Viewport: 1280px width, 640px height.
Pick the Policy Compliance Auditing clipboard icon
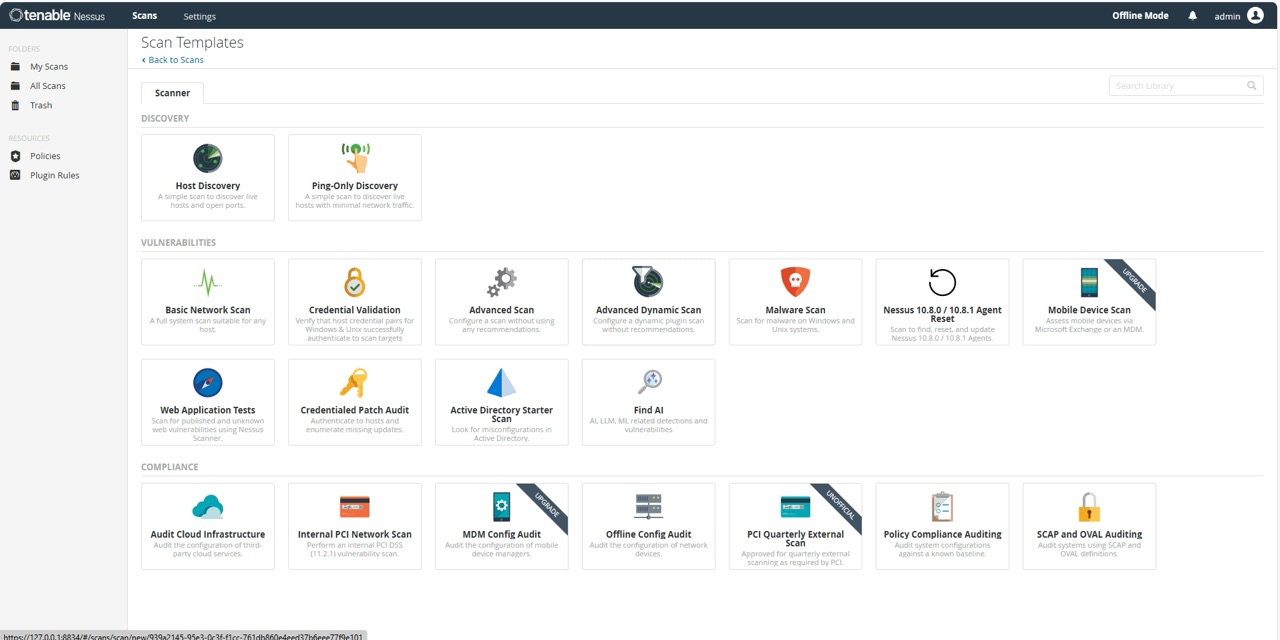pos(942,506)
